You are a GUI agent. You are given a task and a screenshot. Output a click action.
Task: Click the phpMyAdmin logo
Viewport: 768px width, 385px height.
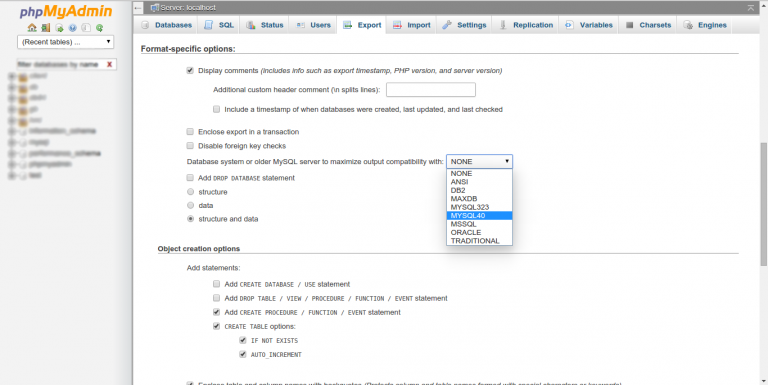coord(66,12)
